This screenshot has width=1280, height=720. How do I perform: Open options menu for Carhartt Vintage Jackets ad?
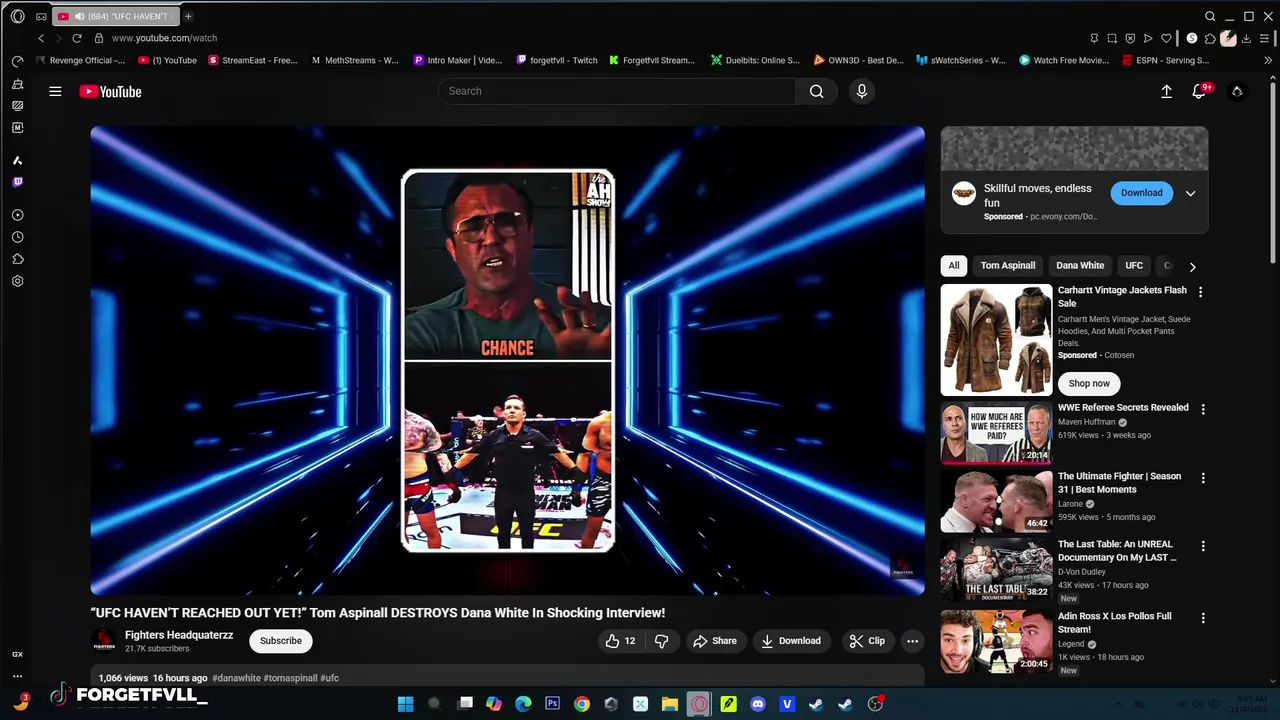[x=1200, y=292]
